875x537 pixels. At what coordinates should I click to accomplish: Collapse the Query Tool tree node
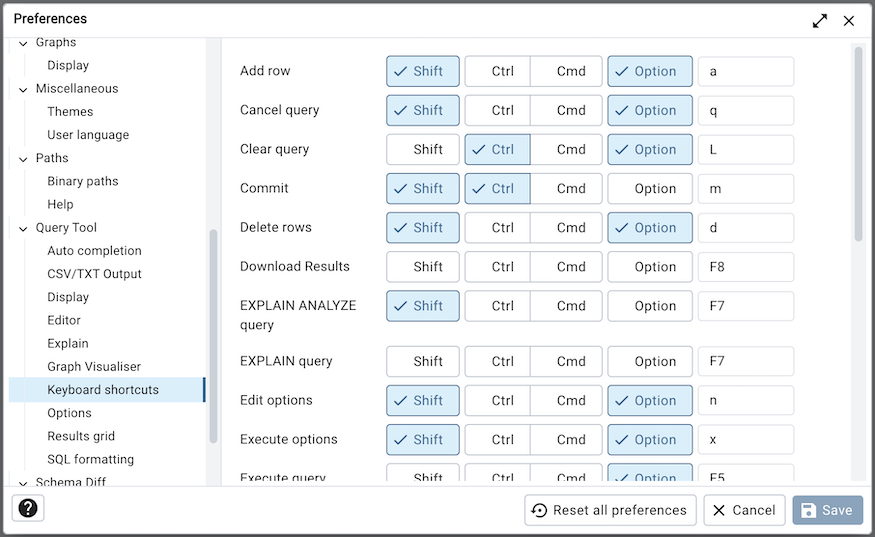[23, 228]
